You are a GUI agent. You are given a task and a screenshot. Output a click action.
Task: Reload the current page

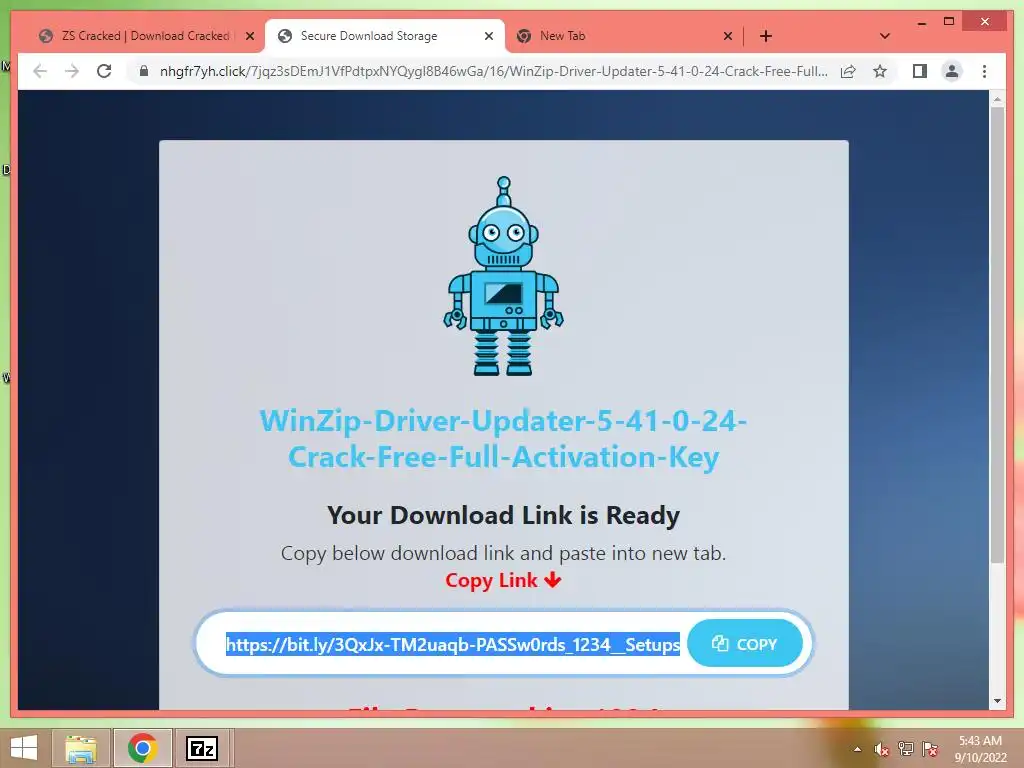104,71
